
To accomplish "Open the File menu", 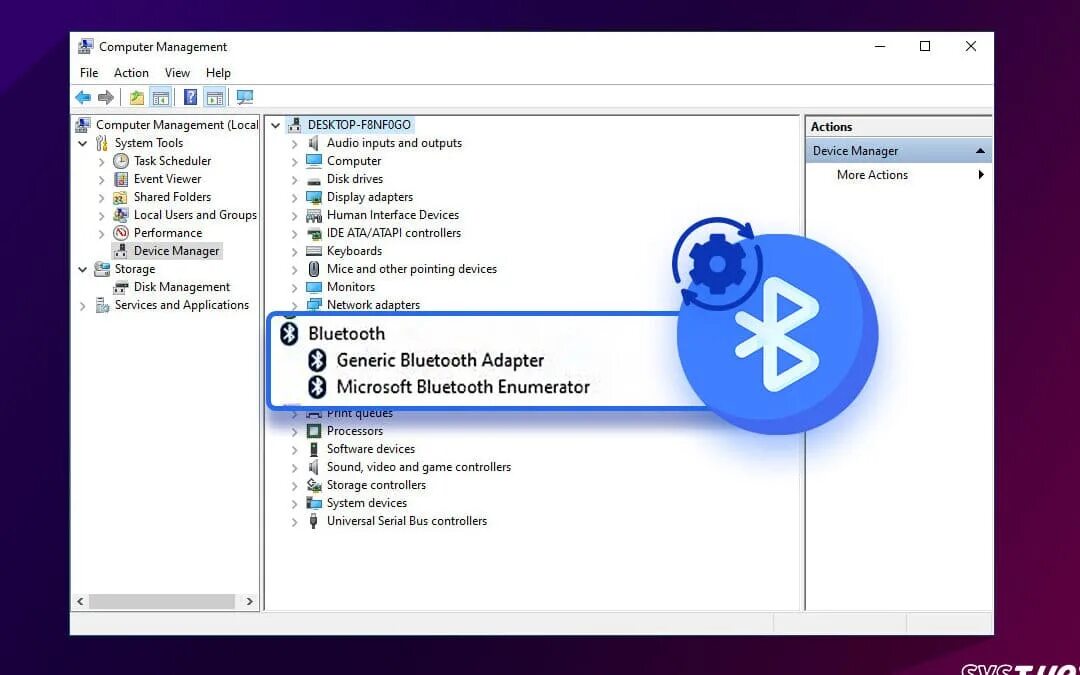I will point(89,73).
